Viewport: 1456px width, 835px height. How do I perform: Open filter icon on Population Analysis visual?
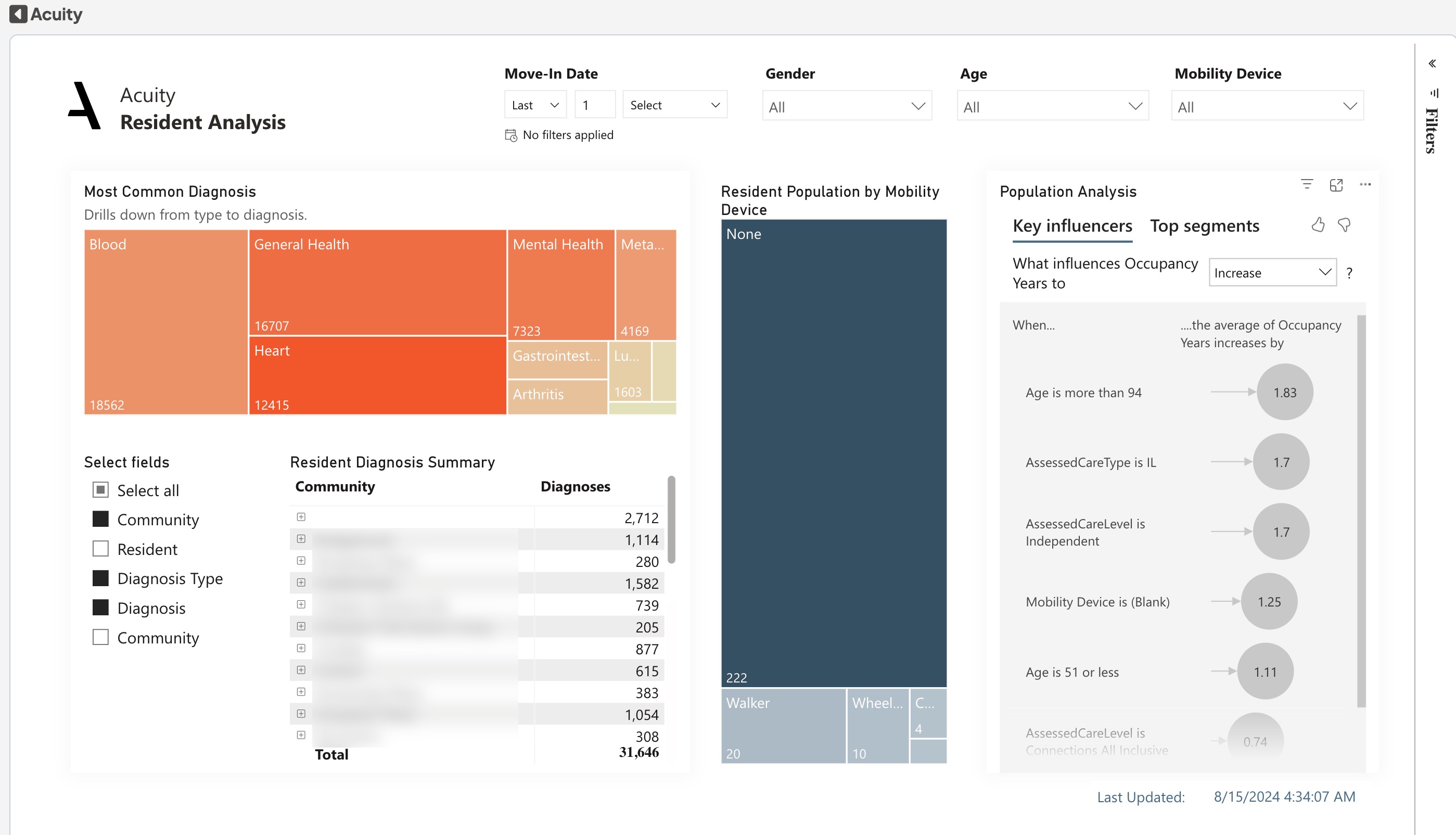tap(1306, 184)
